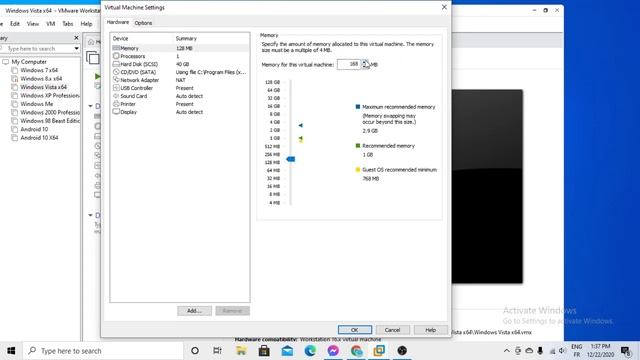This screenshot has height=360, width=640.
Task: Increase memory with the spinner up arrow
Action: coord(364,62)
